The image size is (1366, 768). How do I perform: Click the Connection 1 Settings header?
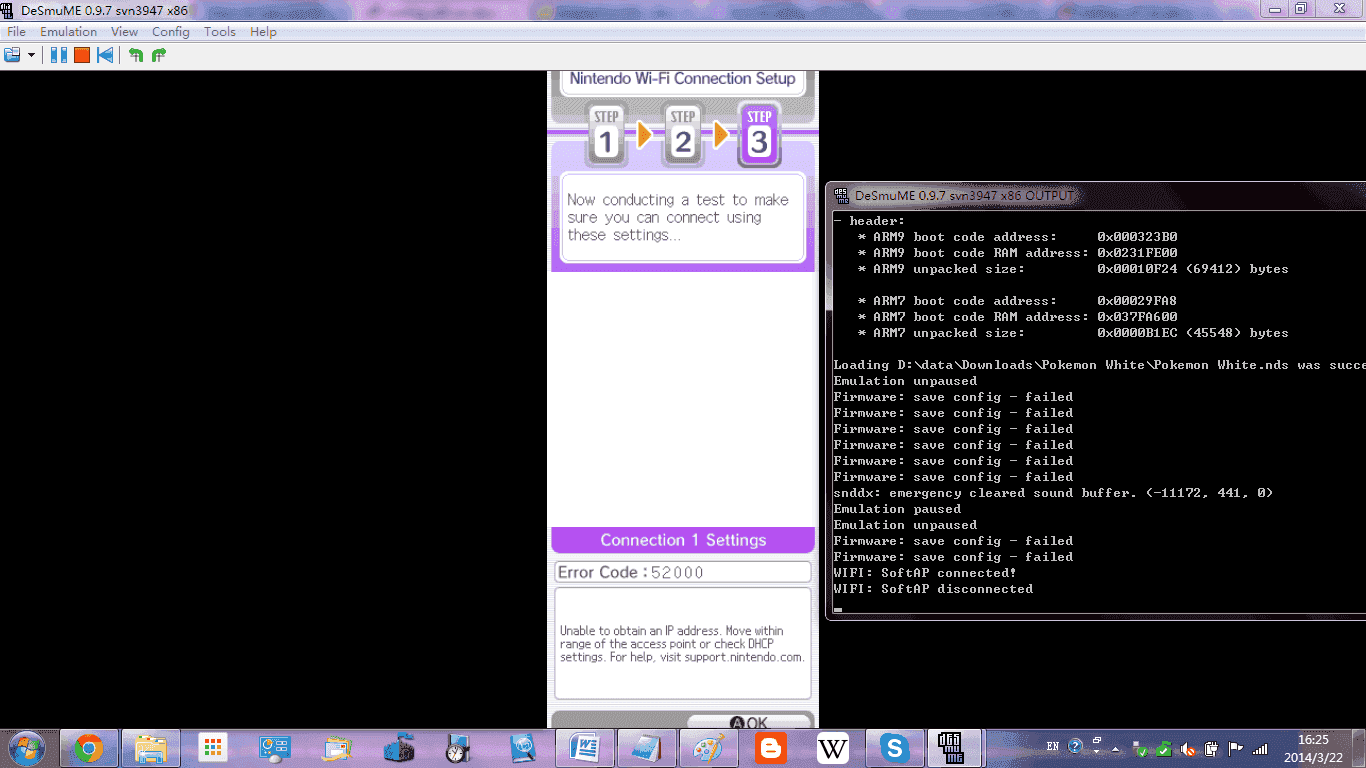point(683,540)
